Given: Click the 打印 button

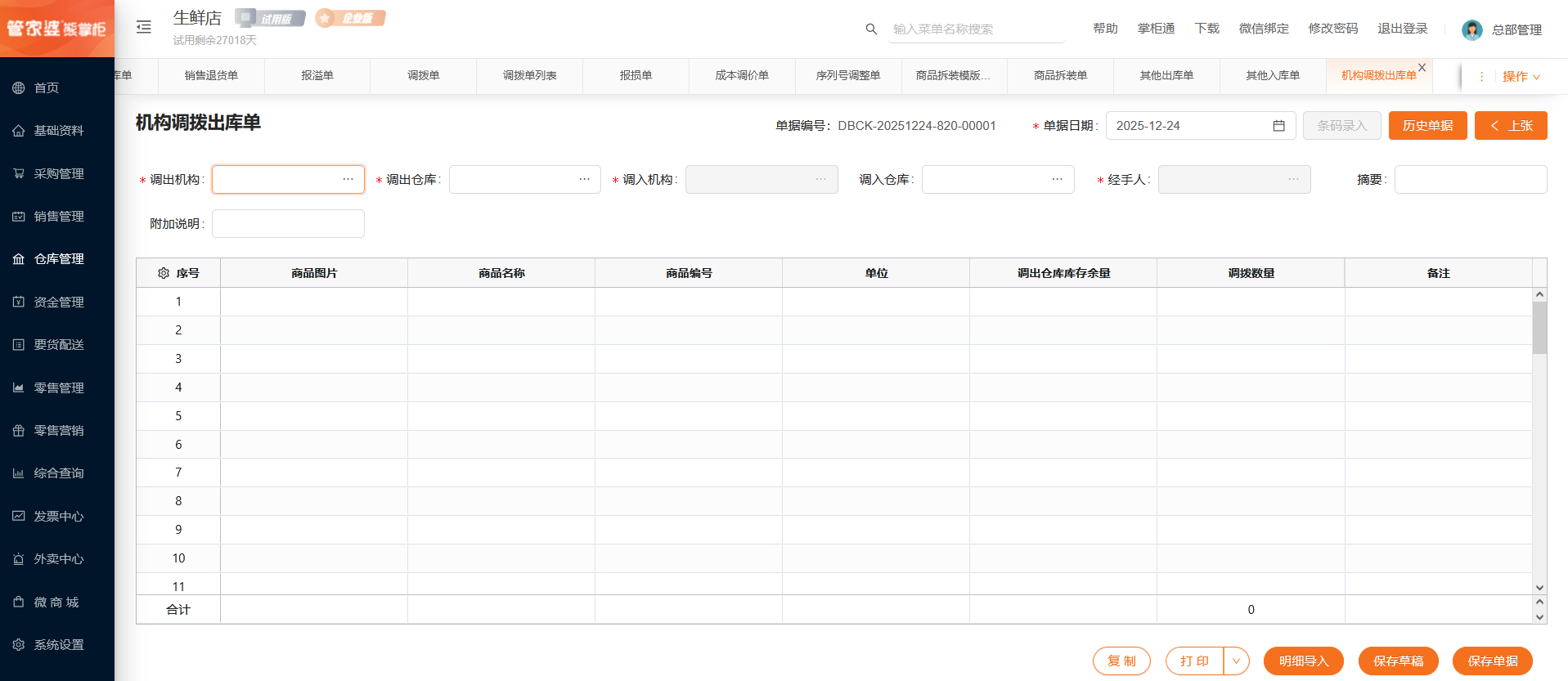Looking at the screenshot, I should 1194,661.
